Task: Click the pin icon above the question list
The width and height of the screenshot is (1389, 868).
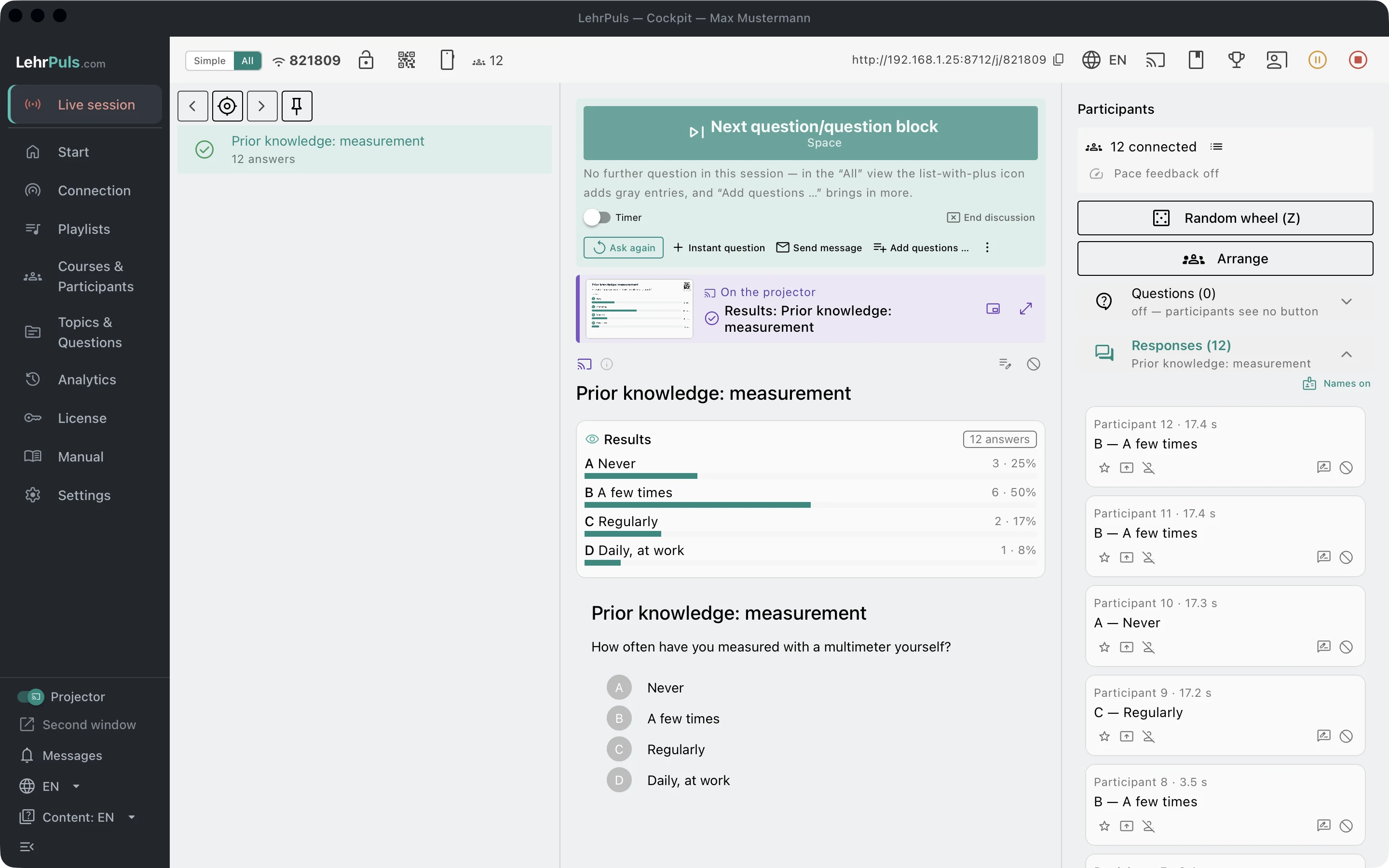Action: 297,106
